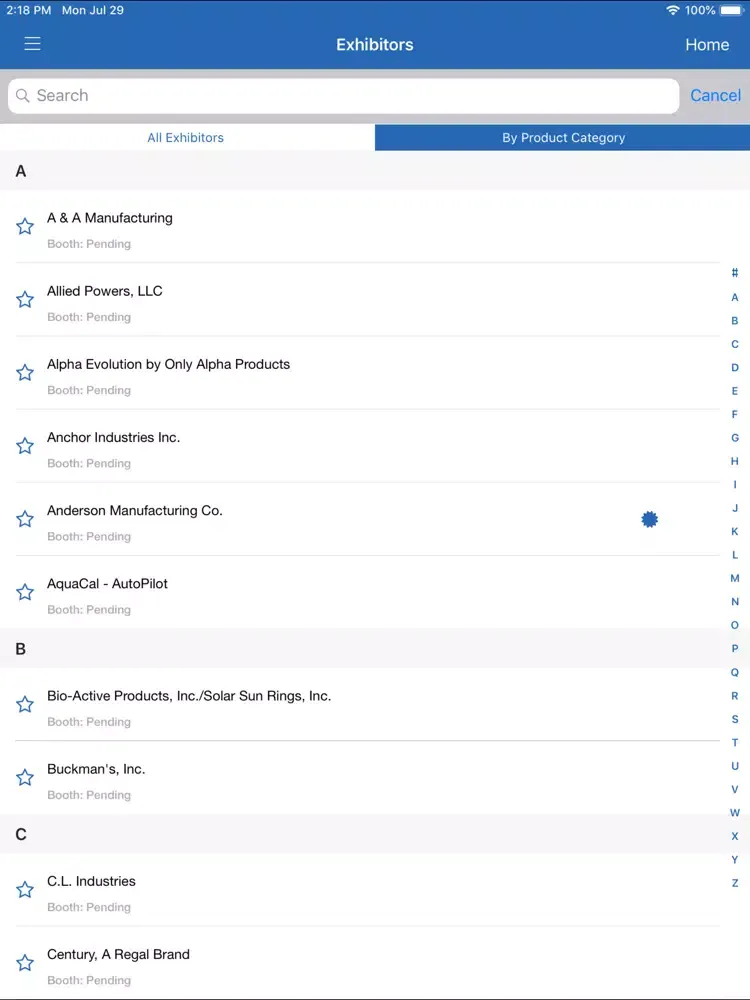This screenshot has width=750, height=1000.
Task: Favorite Allied Powers, LLC star
Action: pyautogui.click(x=25, y=300)
